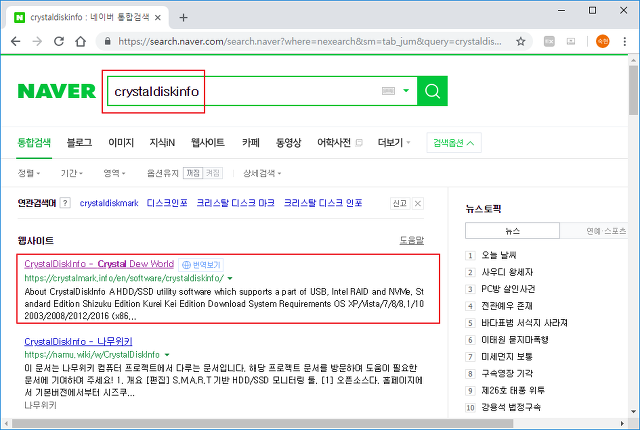Collapse the 검색옵션 panel

coord(454,143)
